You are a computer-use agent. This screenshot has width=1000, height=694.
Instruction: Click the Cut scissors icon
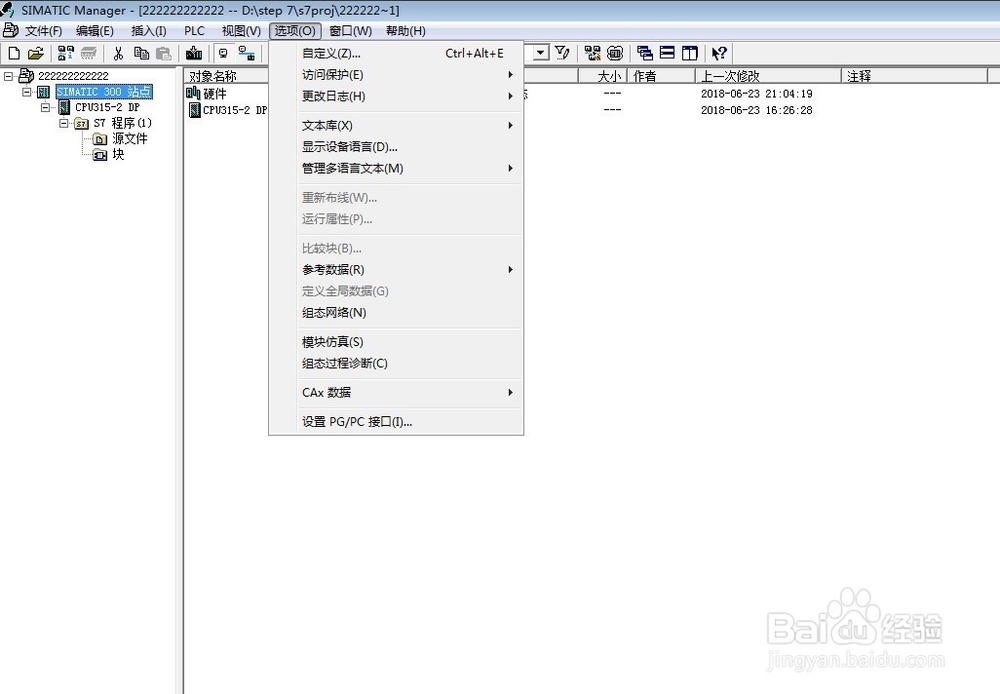(118, 53)
